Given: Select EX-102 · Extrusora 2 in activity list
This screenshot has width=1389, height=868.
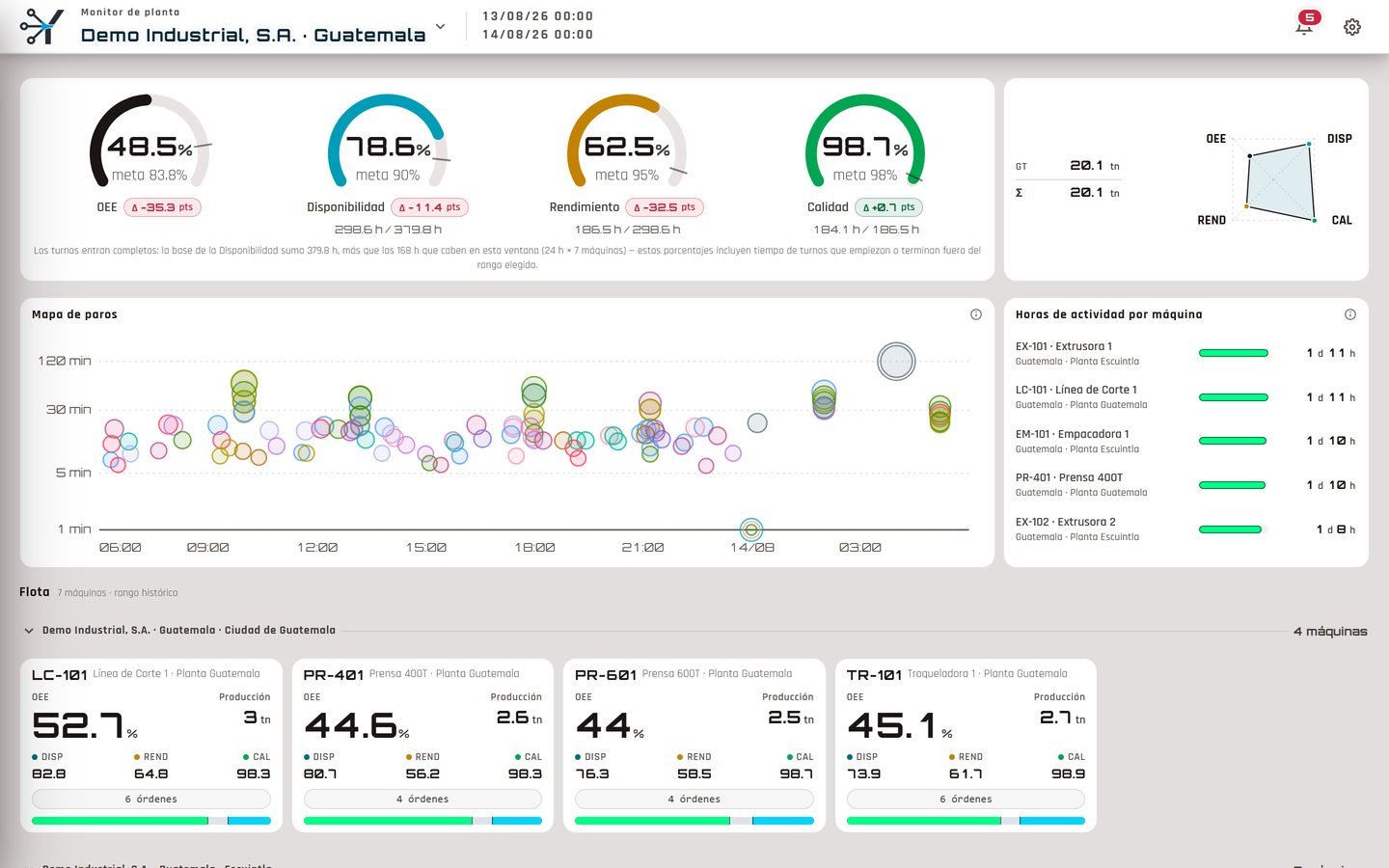Looking at the screenshot, I should (1185, 529).
